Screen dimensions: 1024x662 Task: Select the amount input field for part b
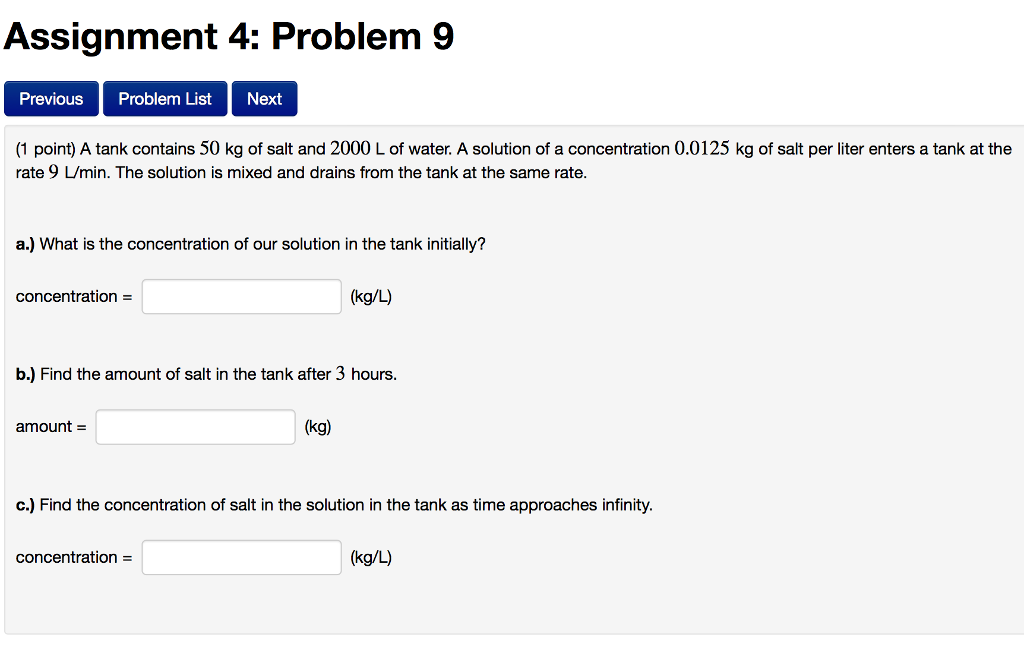point(195,426)
